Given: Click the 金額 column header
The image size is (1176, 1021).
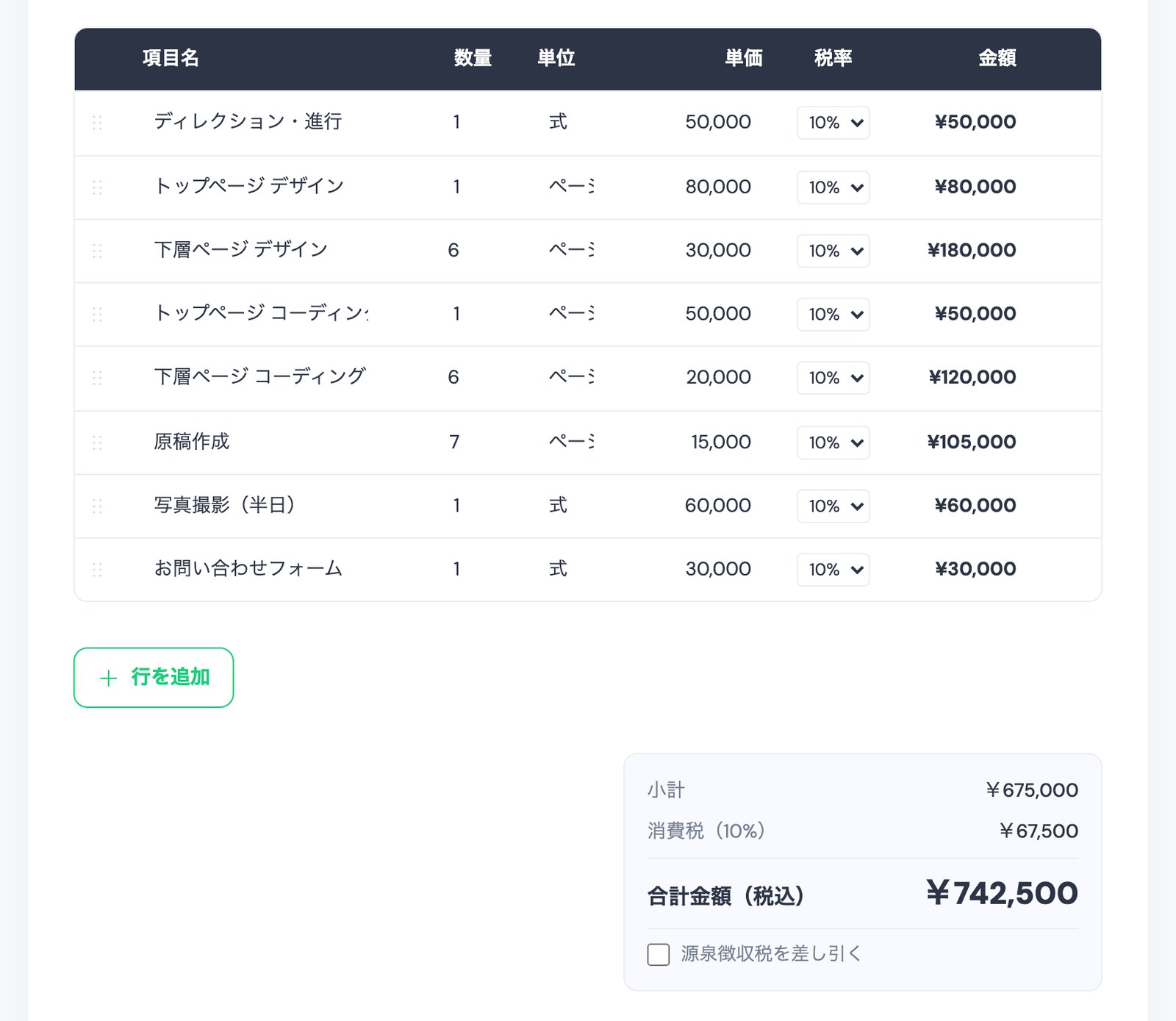Looking at the screenshot, I should coord(997,58).
